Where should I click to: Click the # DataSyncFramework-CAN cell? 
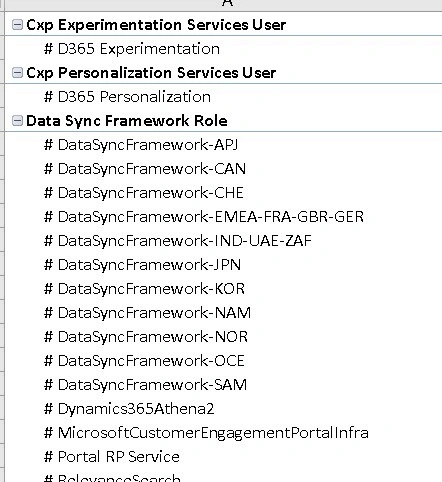tap(223, 168)
